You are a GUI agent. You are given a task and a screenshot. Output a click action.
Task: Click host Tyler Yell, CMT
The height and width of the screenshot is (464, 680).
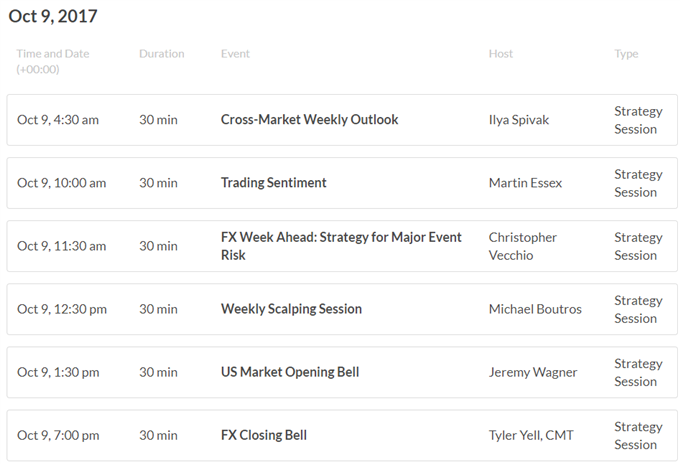[x=531, y=435]
